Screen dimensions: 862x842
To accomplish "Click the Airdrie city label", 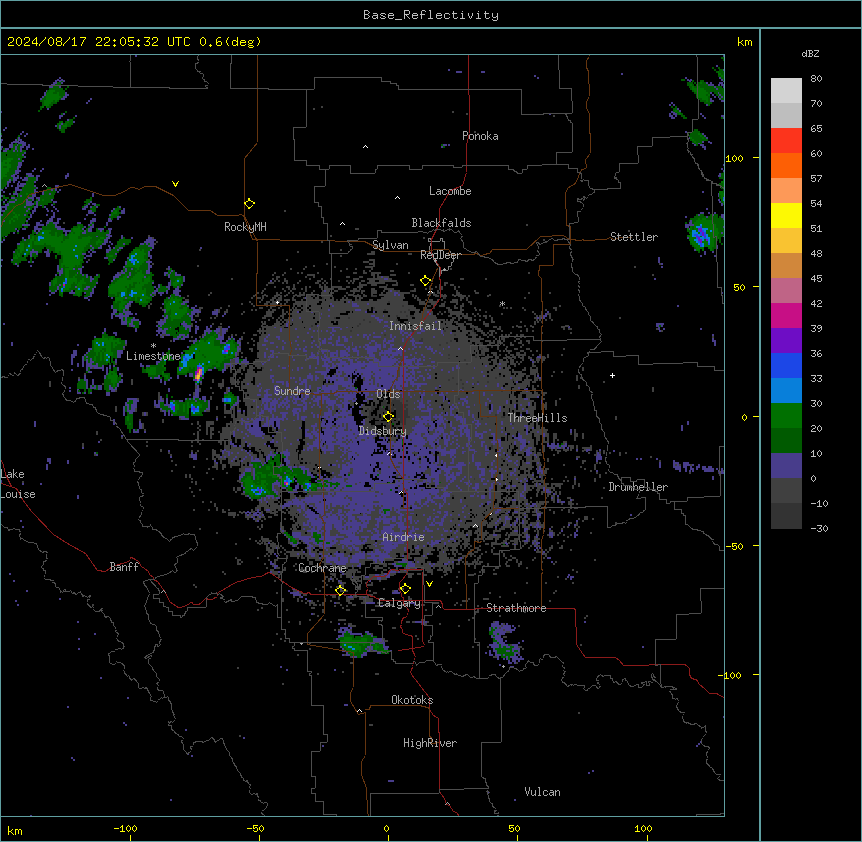I will pos(403,537).
